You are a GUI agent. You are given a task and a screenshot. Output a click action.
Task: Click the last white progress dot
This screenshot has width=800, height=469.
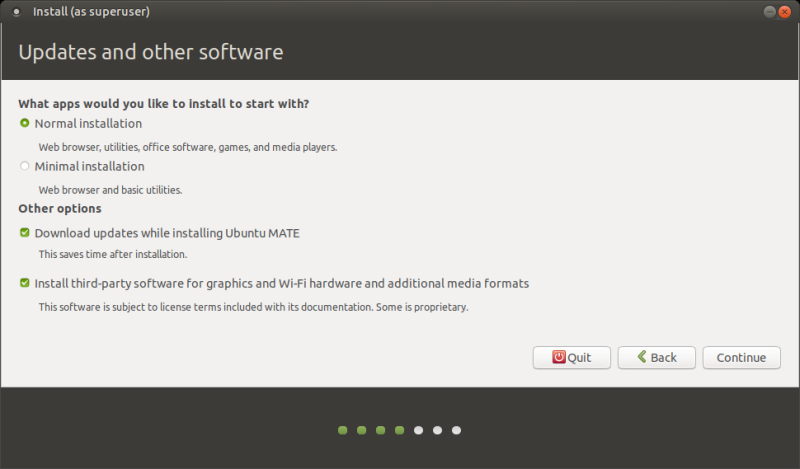tap(456, 430)
